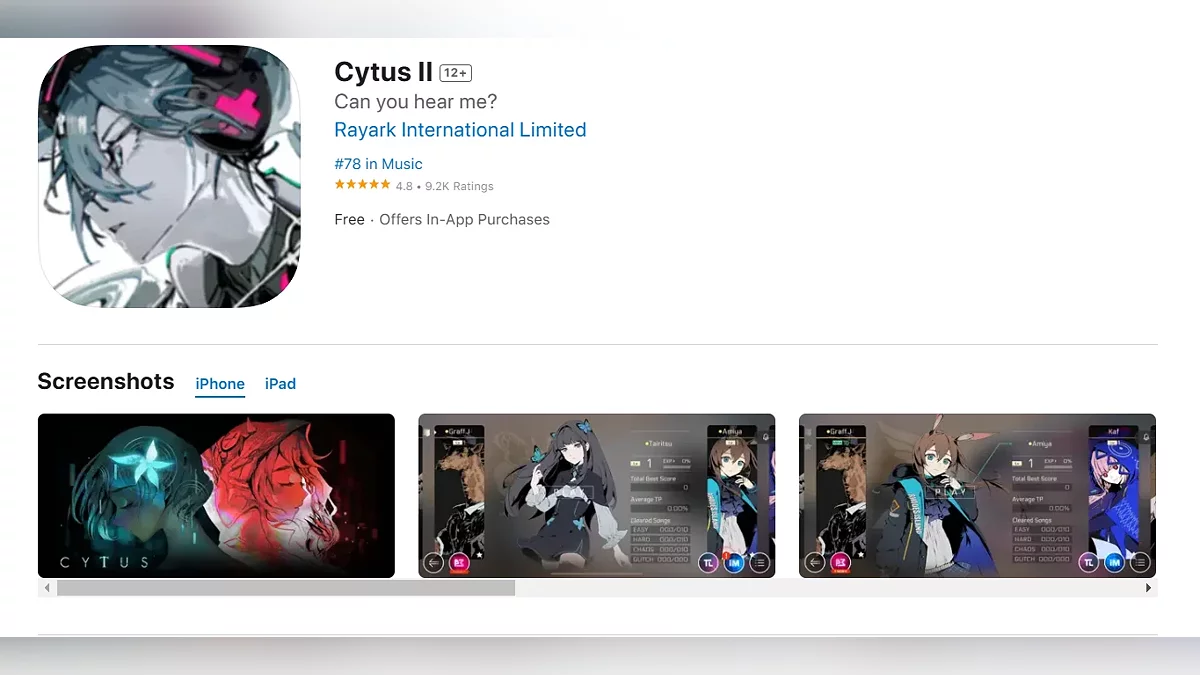Click the 12+ age rating badge
The width and height of the screenshot is (1200, 675).
click(x=455, y=73)
